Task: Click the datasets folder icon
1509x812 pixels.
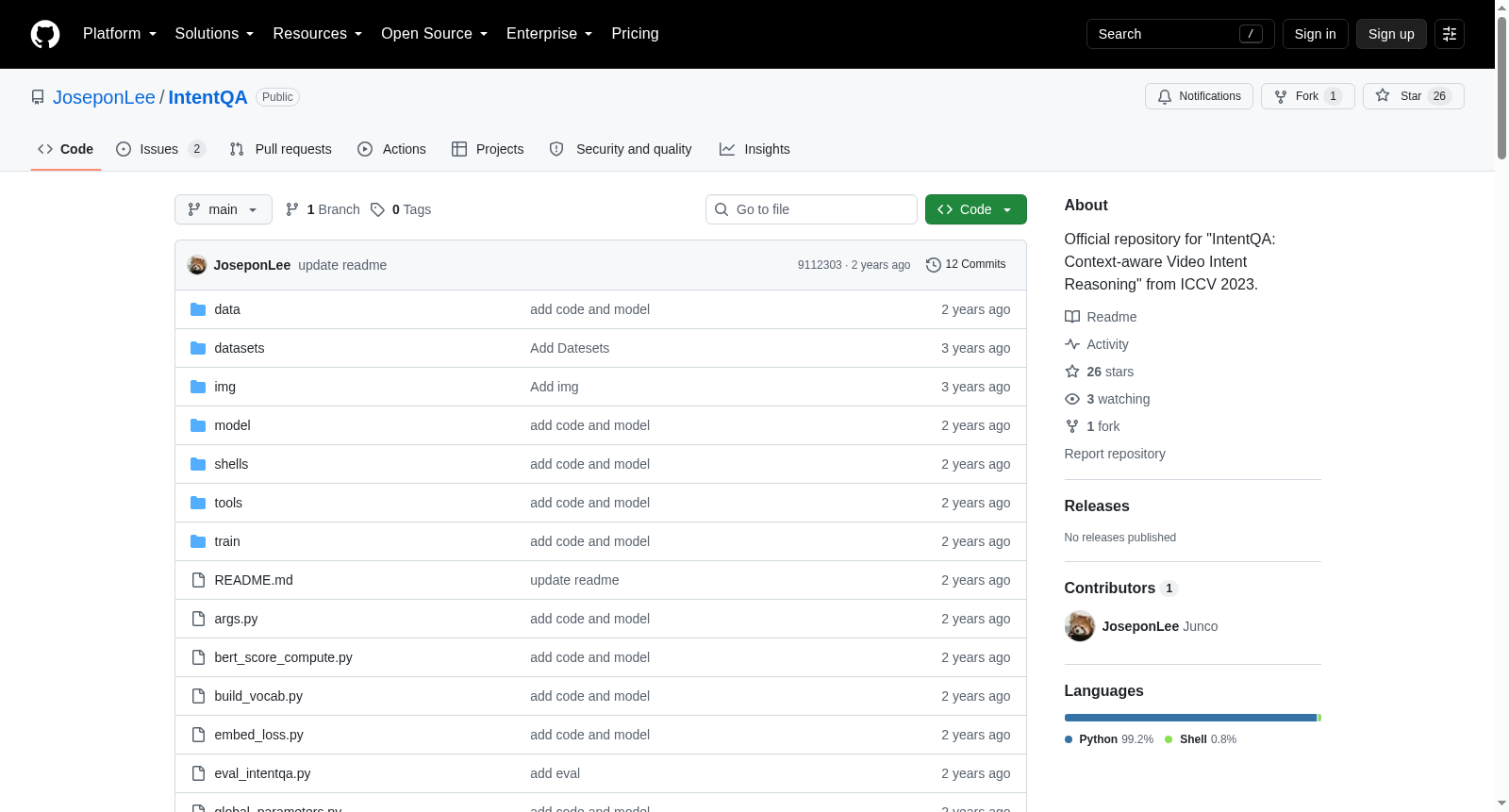Action: point(198,348)
